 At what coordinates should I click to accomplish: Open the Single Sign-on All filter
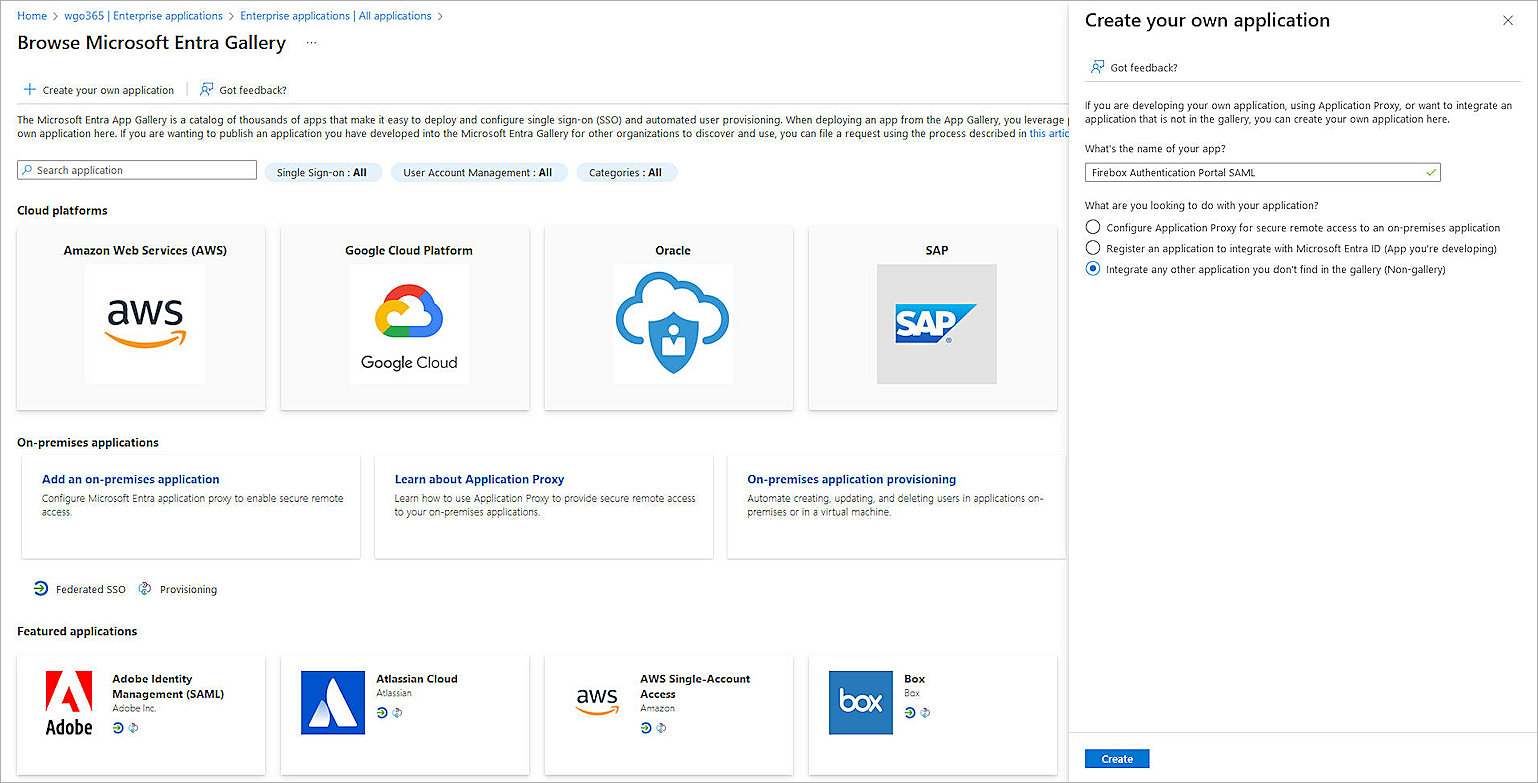pos(323,172)
